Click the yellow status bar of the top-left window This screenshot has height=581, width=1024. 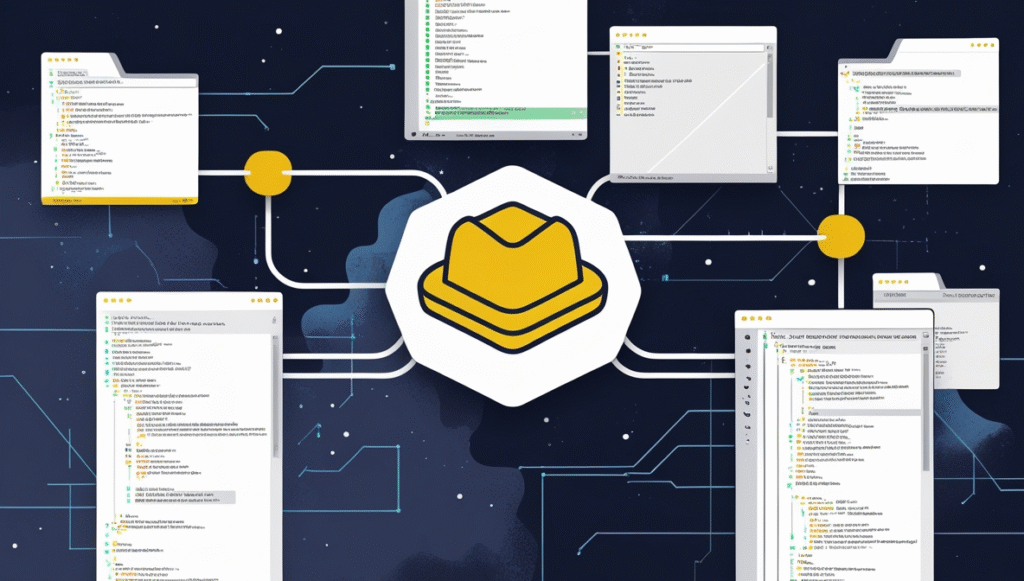120,200
